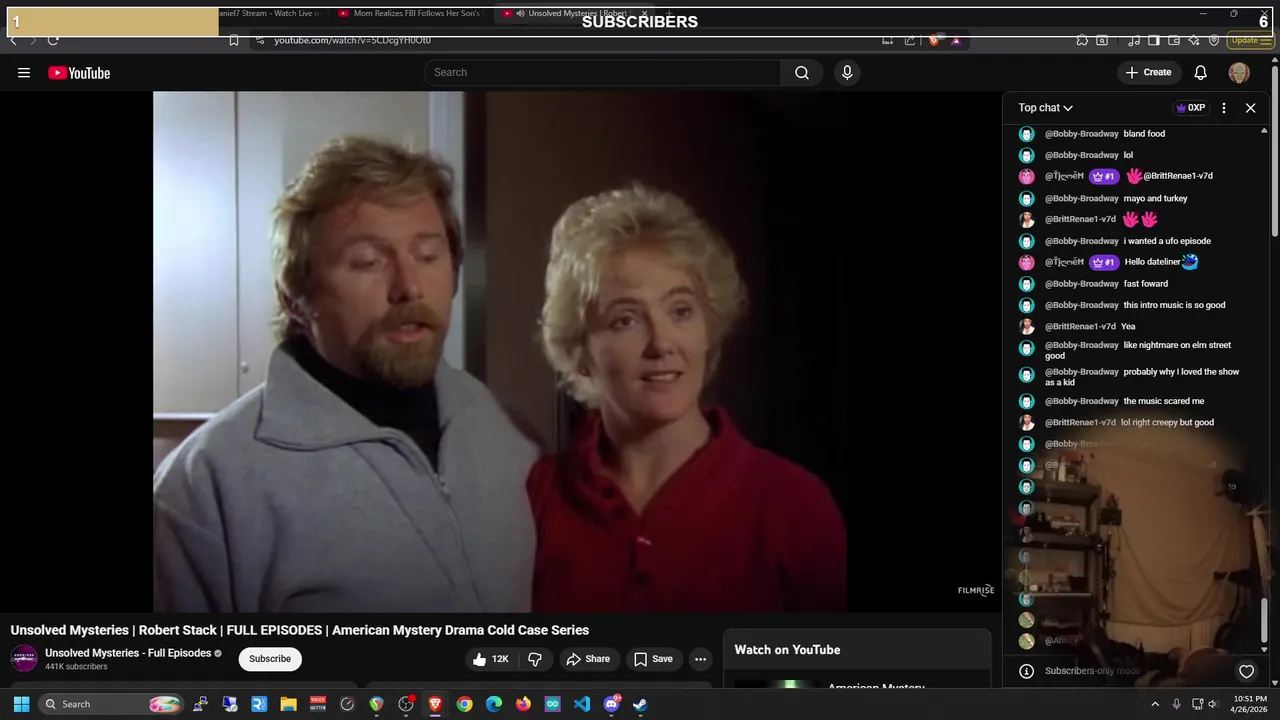1280x720 pixels.
Task: Click chat message 'mayo and turkey'
Action: [x=1156, y=198]
